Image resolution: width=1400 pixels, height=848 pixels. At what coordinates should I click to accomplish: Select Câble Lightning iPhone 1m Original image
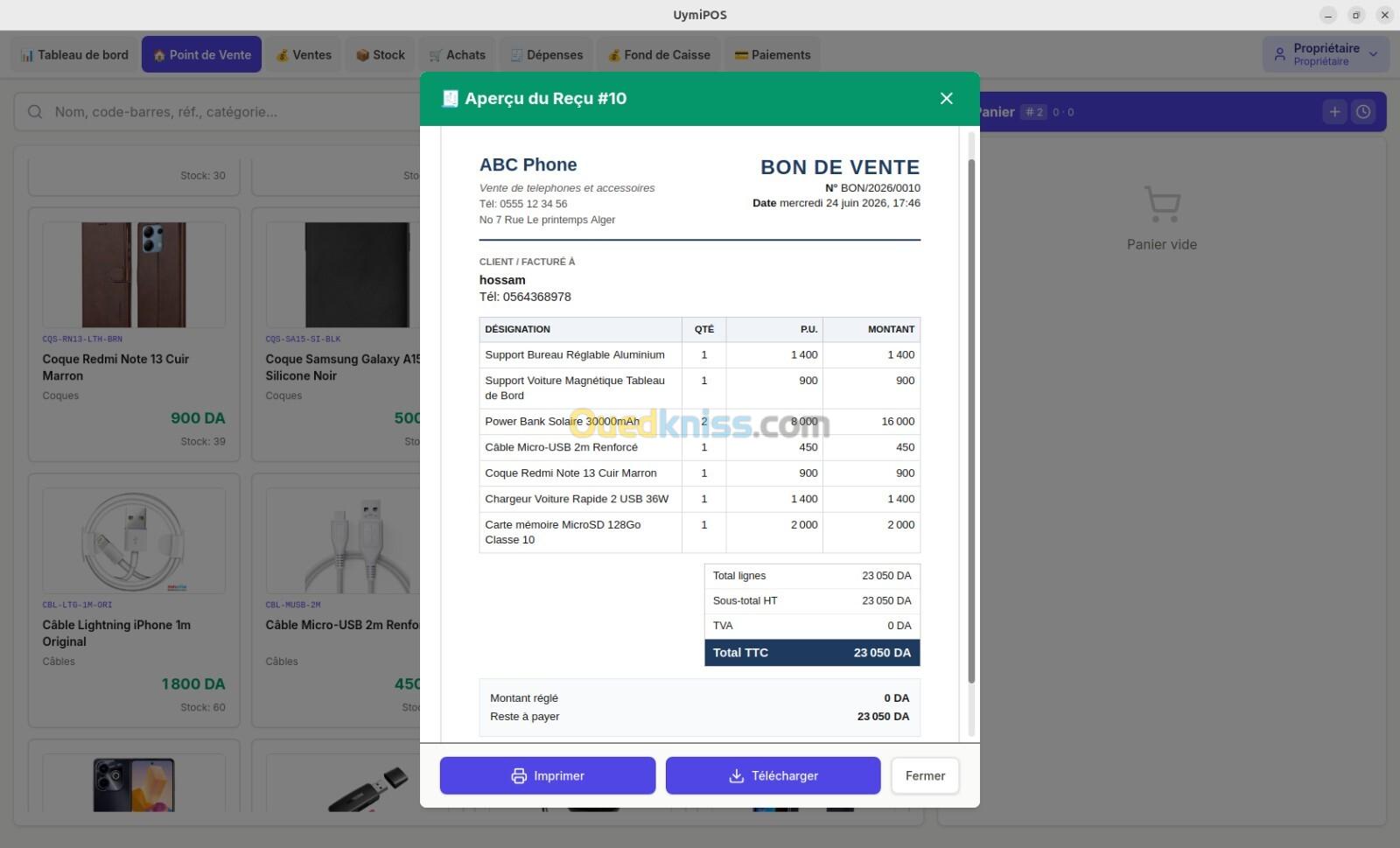134,541
